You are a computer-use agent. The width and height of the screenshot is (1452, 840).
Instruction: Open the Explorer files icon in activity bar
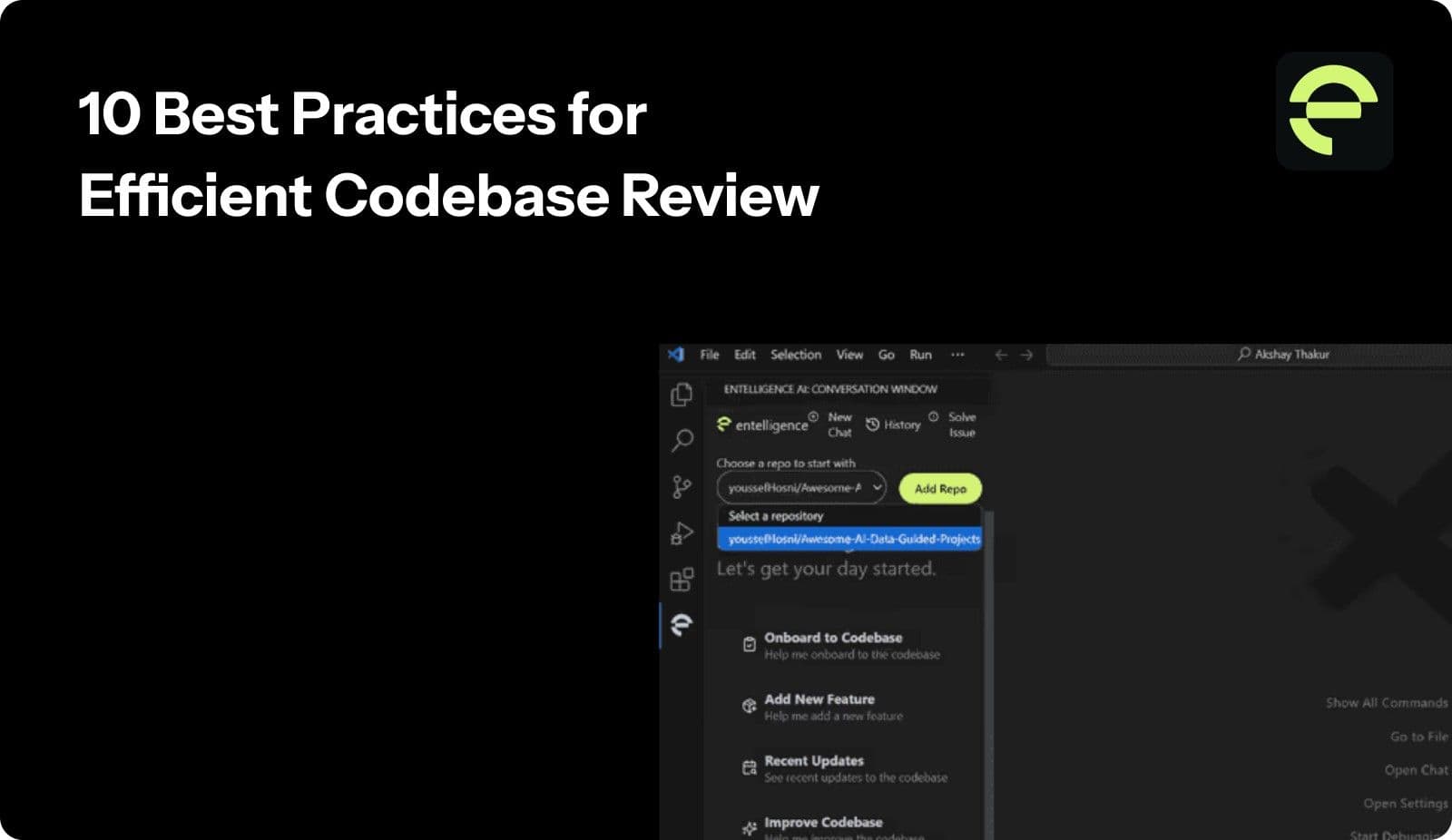(682, 395)
